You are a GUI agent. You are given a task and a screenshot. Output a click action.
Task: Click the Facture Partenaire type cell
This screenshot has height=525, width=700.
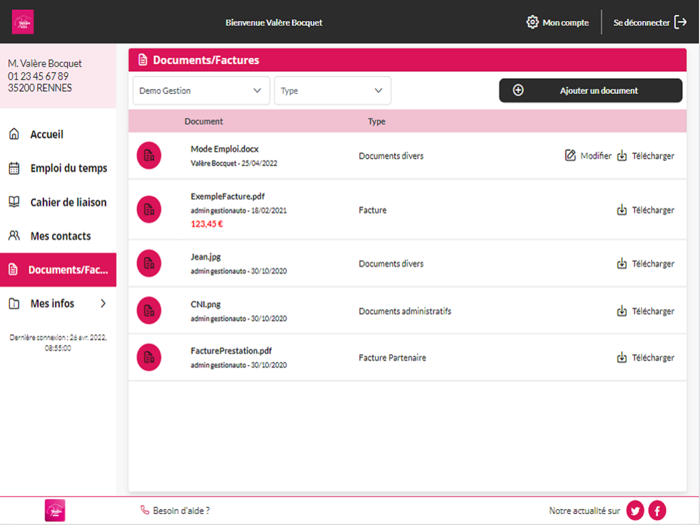click(392, 358)
